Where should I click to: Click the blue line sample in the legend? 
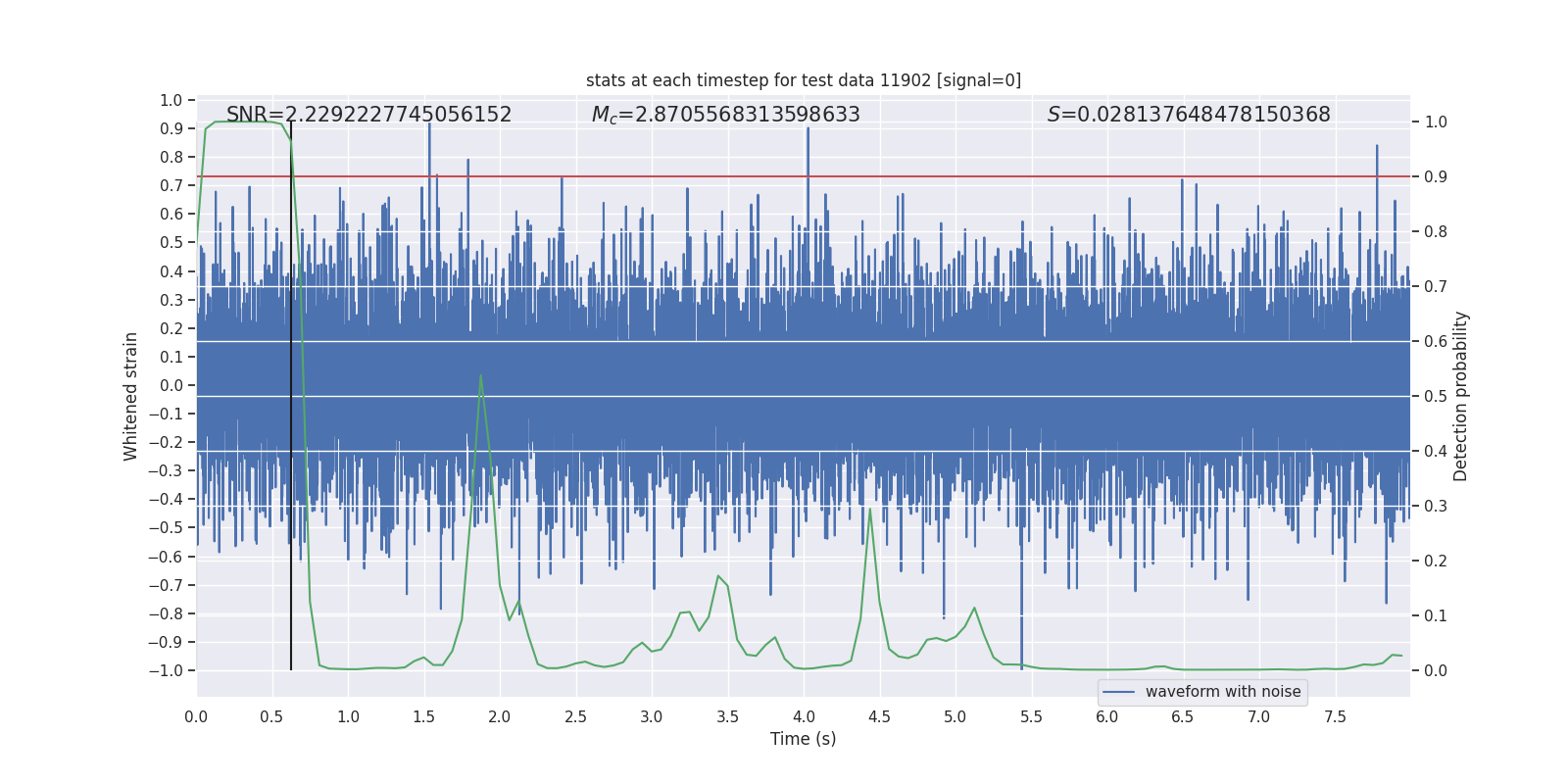[1119, 692]
